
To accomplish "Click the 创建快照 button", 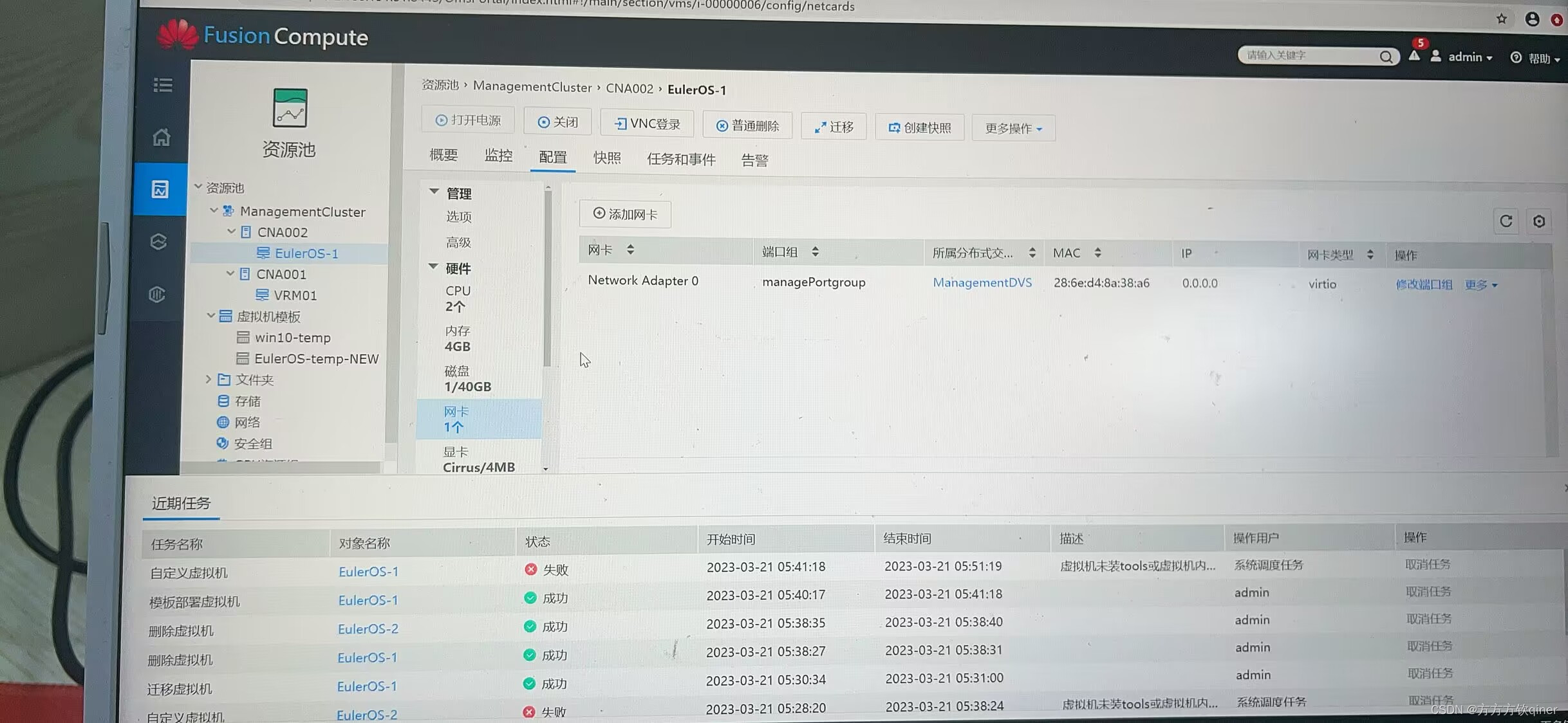I will (920, 128).
